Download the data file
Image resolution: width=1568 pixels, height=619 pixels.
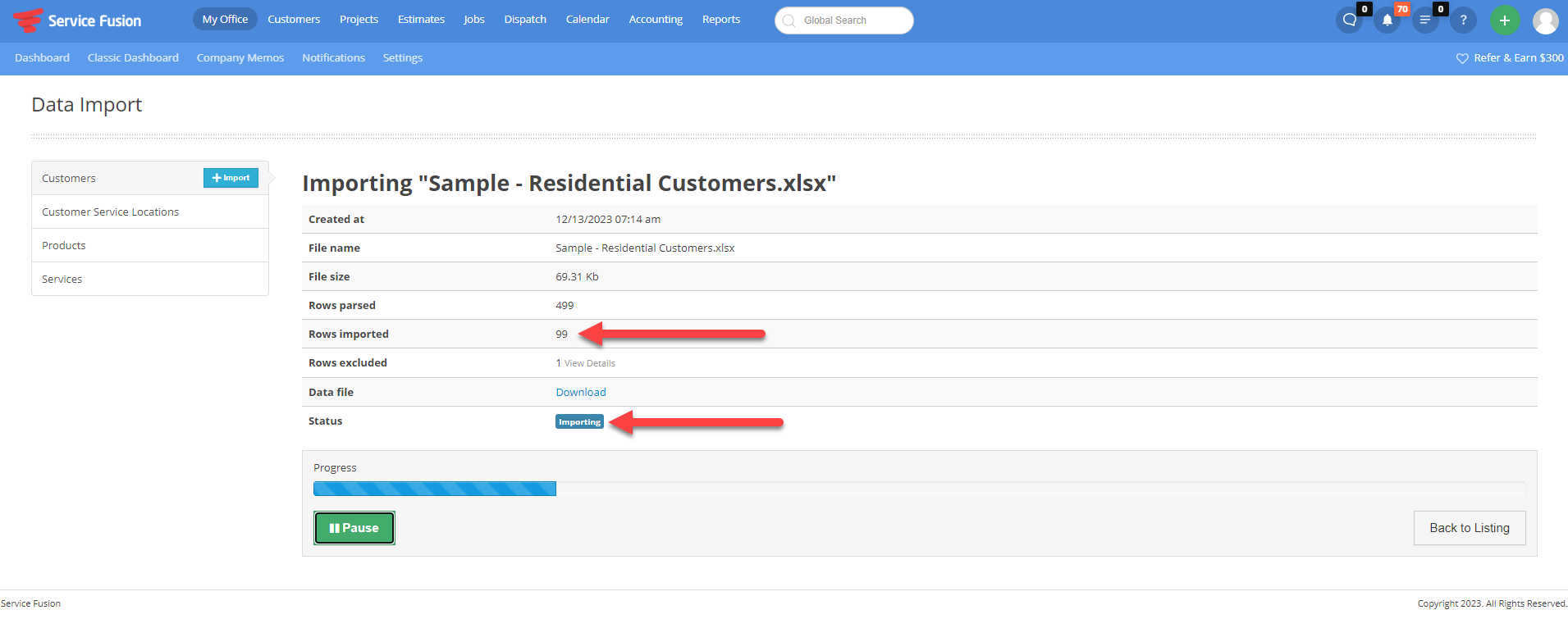click(x=581, y=392)
